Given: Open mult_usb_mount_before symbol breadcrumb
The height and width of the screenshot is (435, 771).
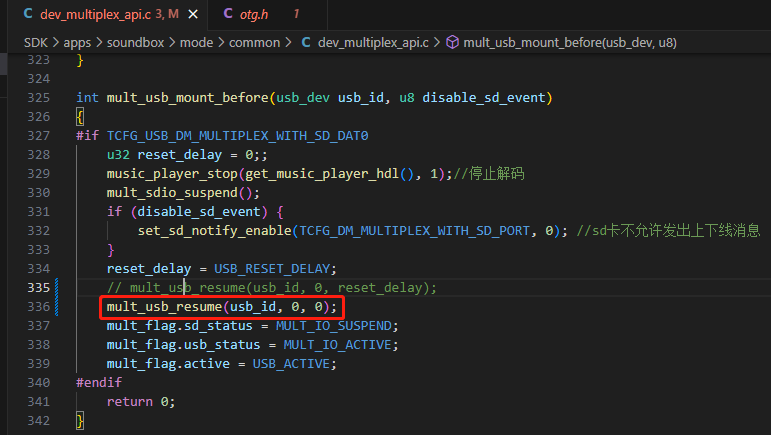Looking at the screenshot, I should [570, 43].
